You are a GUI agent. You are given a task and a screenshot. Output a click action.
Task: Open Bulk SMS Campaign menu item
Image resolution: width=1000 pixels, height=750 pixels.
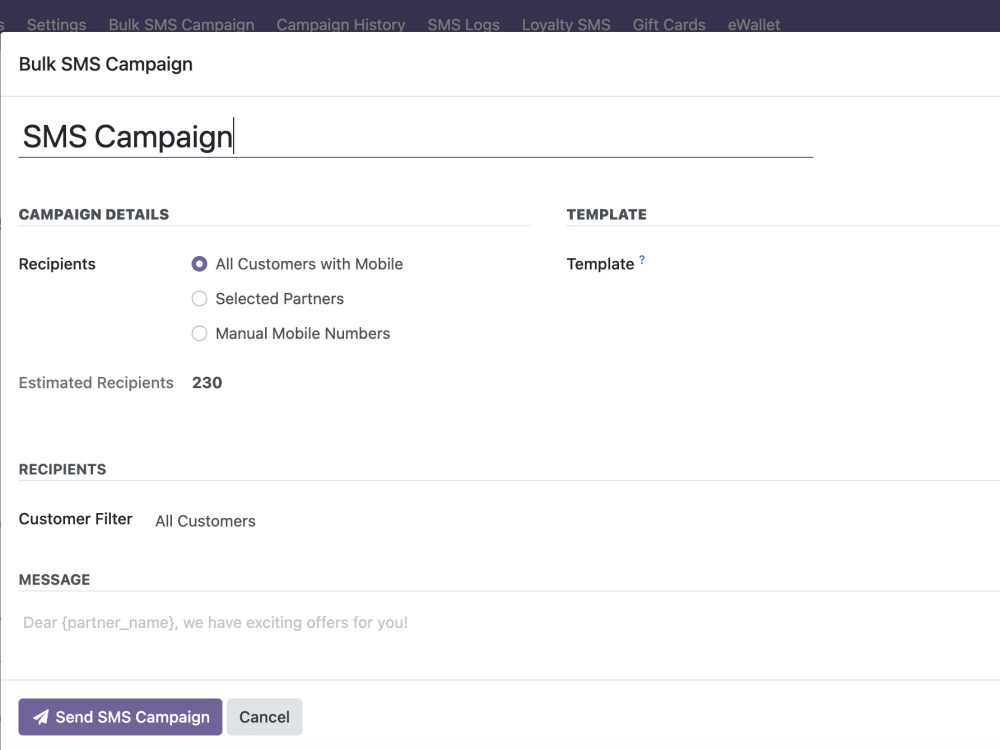tap(181, 24)
